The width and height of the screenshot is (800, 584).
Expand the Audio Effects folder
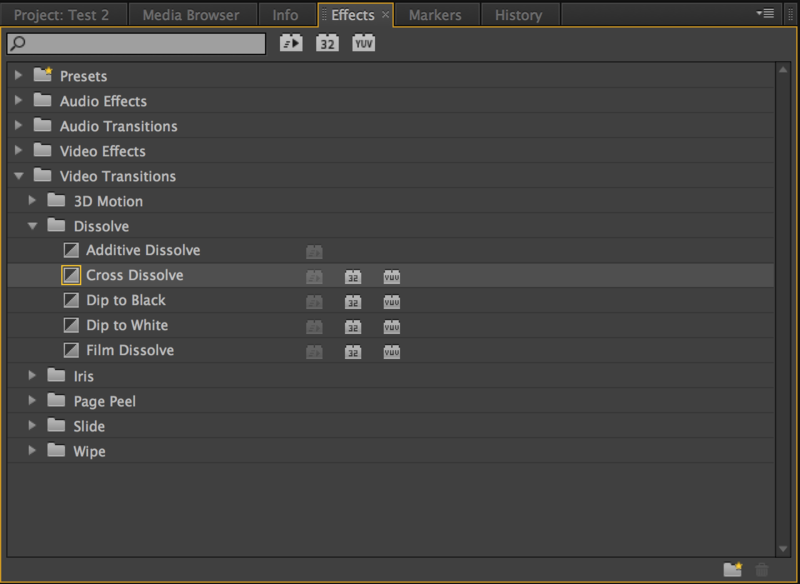pos(19,101)
